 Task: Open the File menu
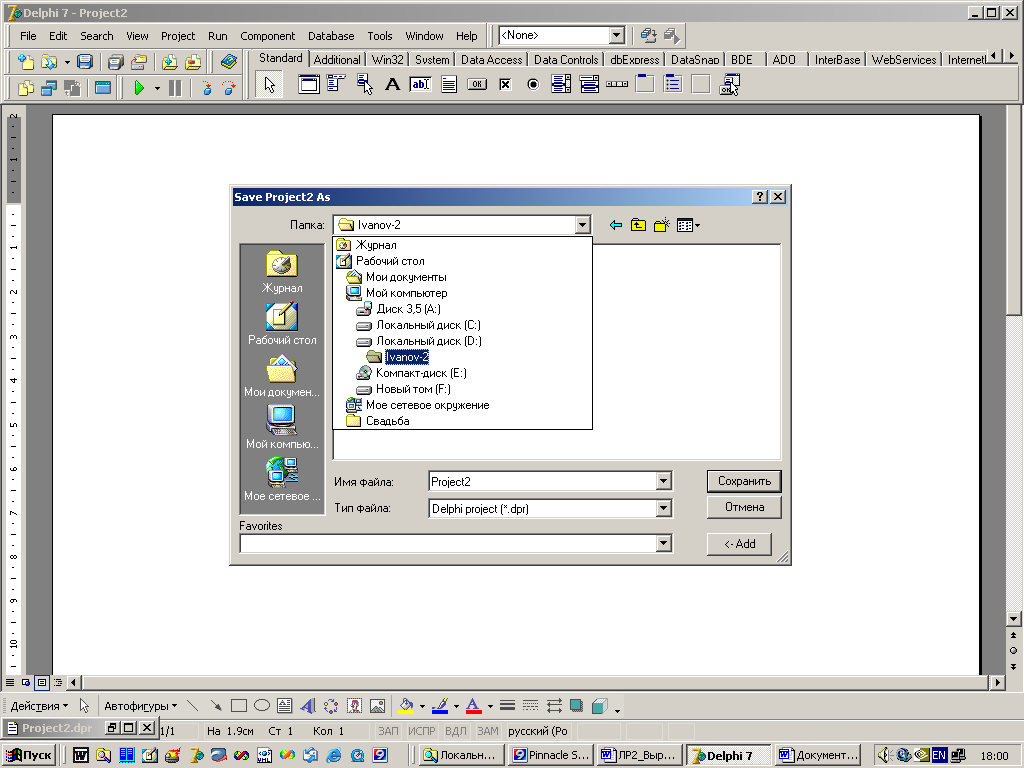(28, 36)
